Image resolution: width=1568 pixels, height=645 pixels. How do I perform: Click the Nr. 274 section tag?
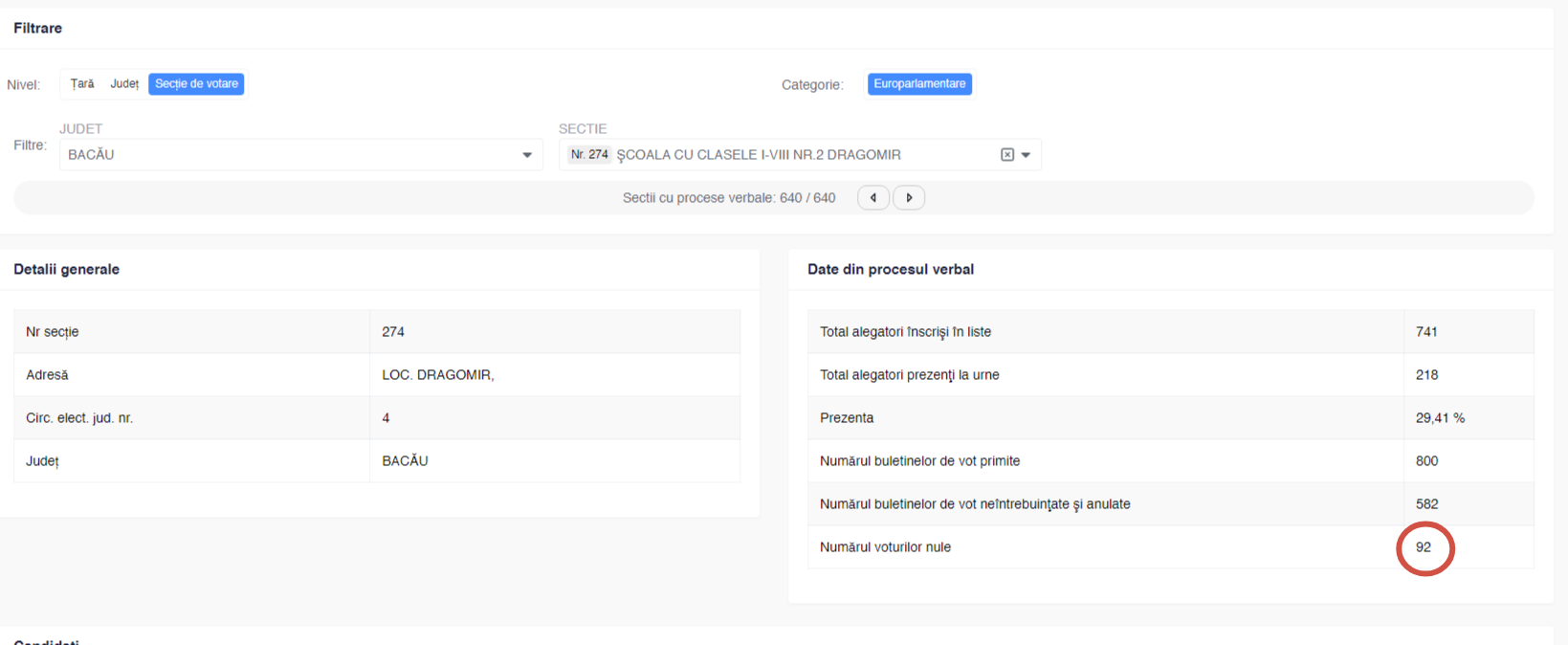pos(589,154)
